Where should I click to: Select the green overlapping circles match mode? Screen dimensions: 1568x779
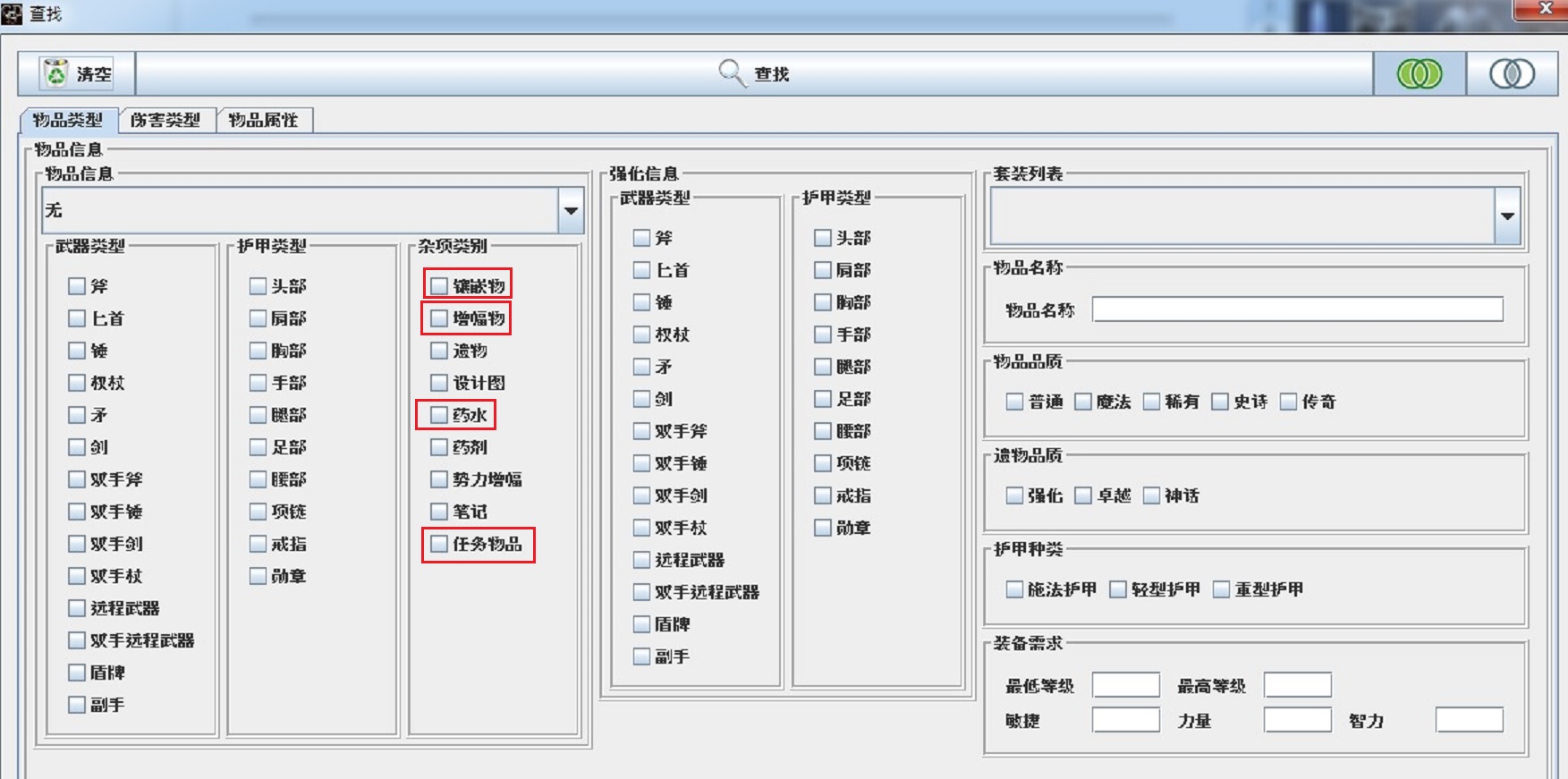pos(1420,73)
